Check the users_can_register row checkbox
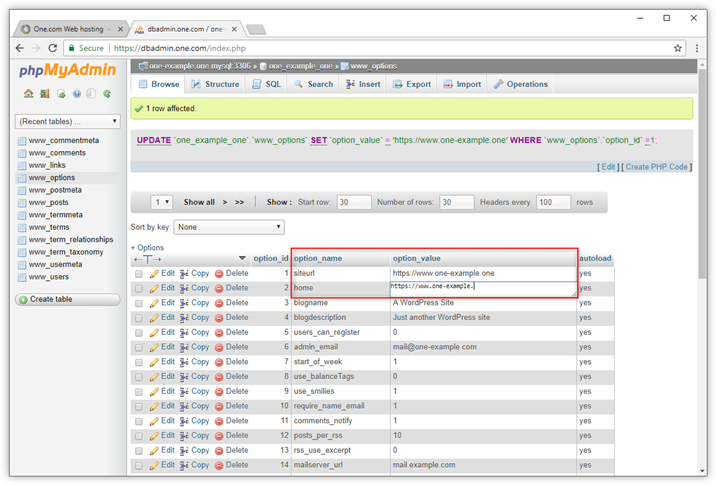This screenshot has width=716, height=485. 139,333
